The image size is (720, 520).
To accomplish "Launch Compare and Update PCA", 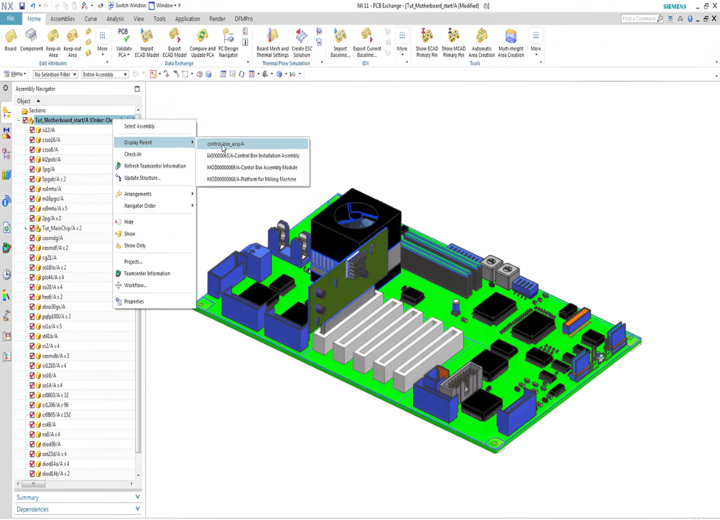I will point(202,42).
